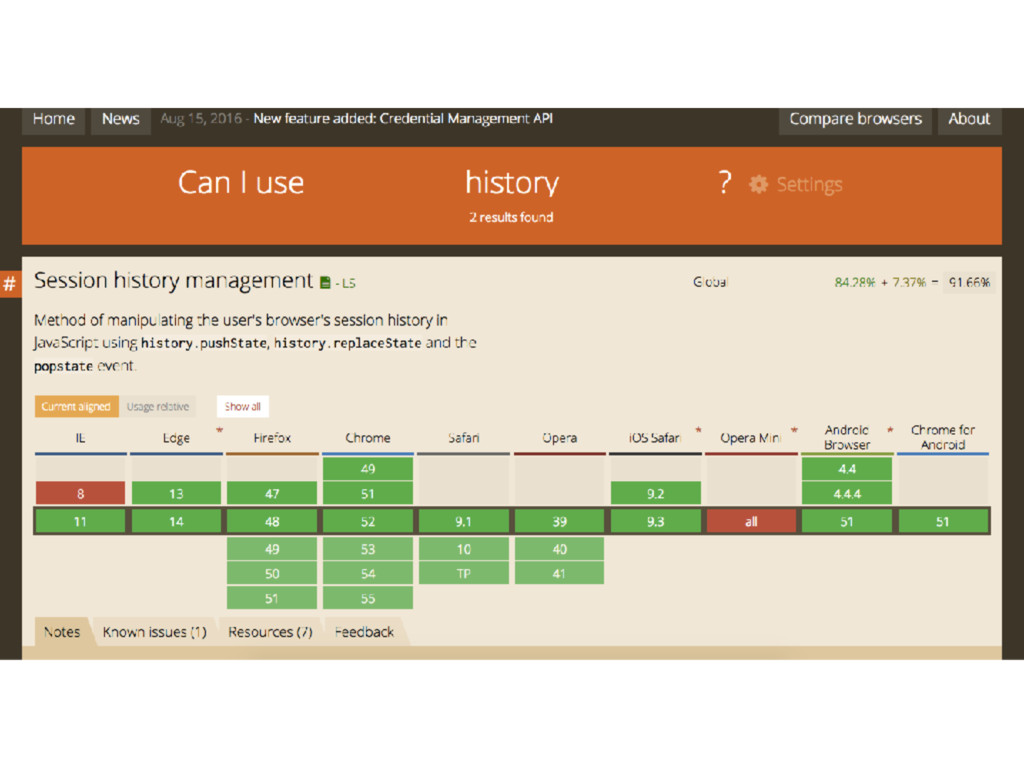
Task: Click the hash permalink icon beside Session history
Action: (10, 283)
